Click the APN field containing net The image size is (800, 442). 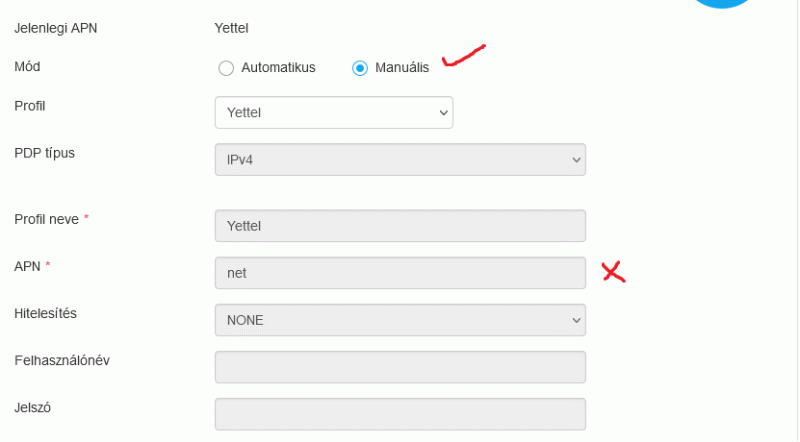coord(400,273)
